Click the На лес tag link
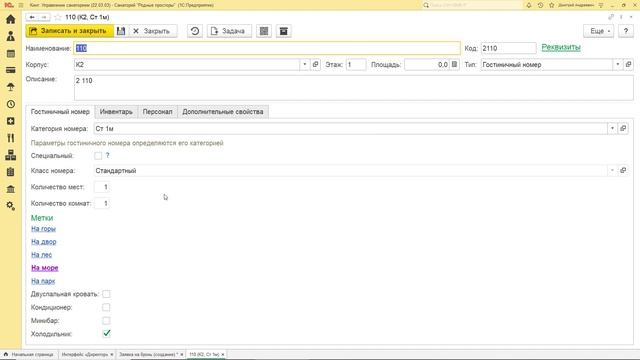640x360 pixels. [x=42, y=255]
